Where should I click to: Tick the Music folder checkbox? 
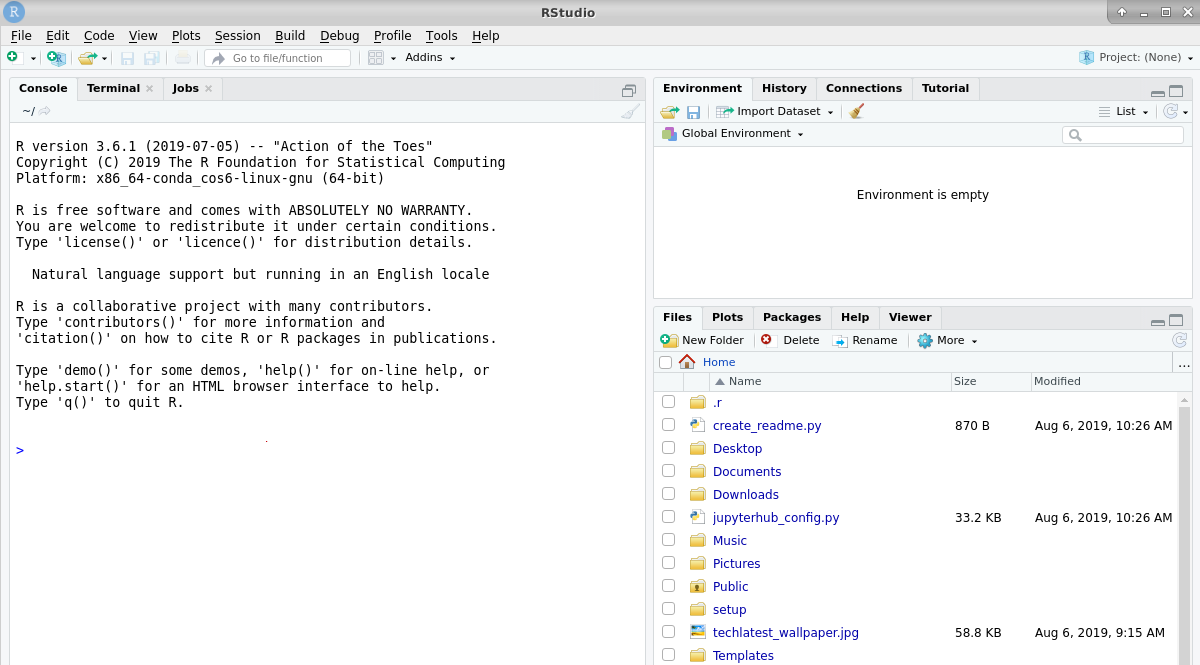[668, 540]
